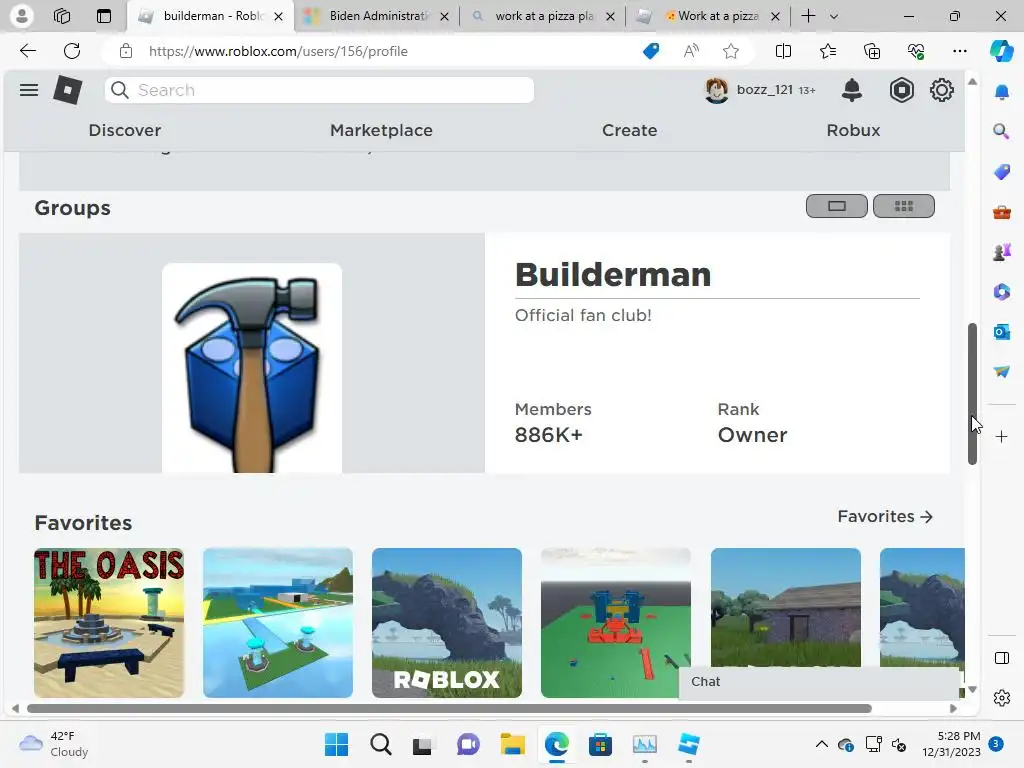
Task: Open the browser Favorites list icon
Action: (827, 51)
